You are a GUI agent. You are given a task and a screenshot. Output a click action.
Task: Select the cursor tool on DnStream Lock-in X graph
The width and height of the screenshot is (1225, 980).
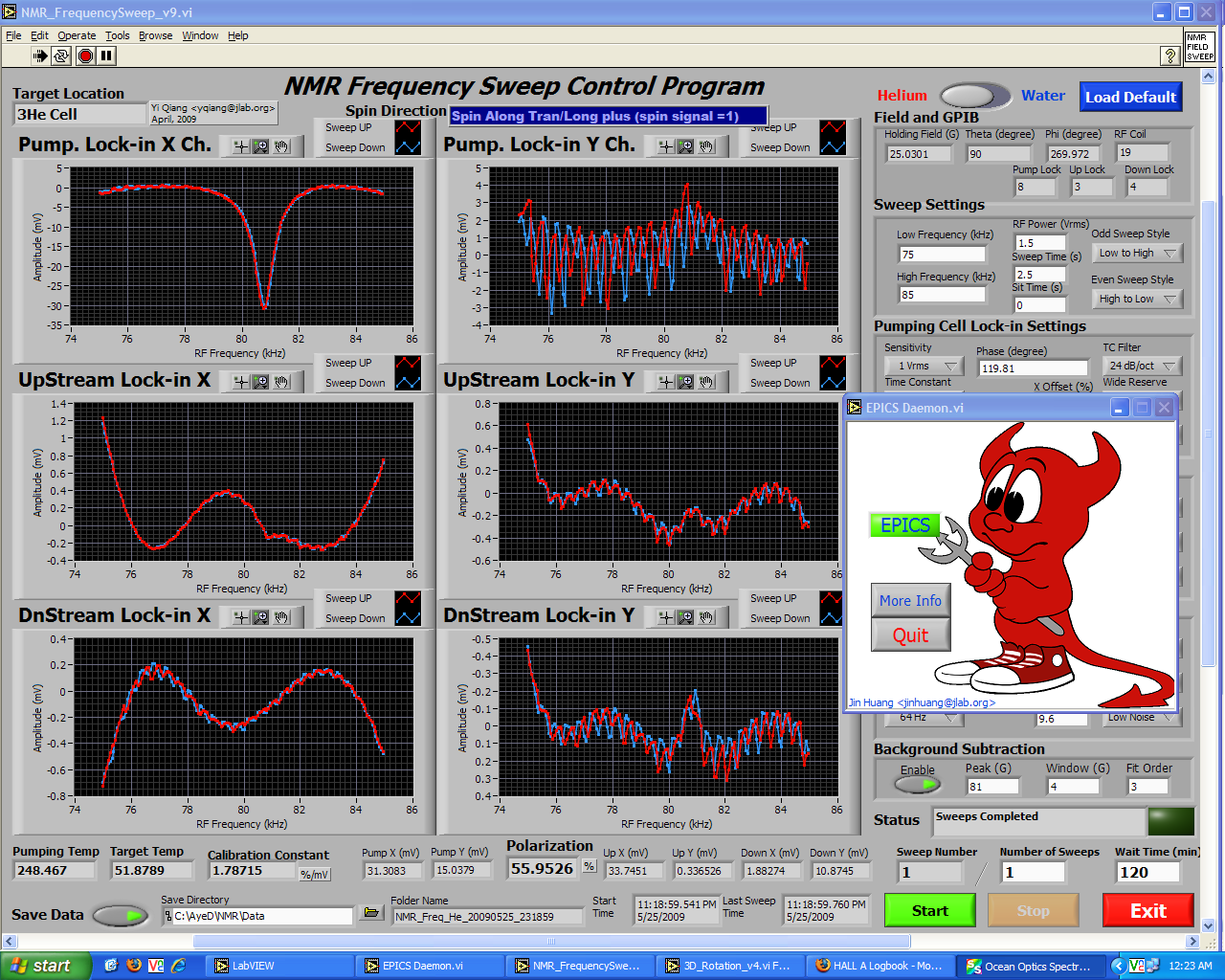(x=239, y=617)
